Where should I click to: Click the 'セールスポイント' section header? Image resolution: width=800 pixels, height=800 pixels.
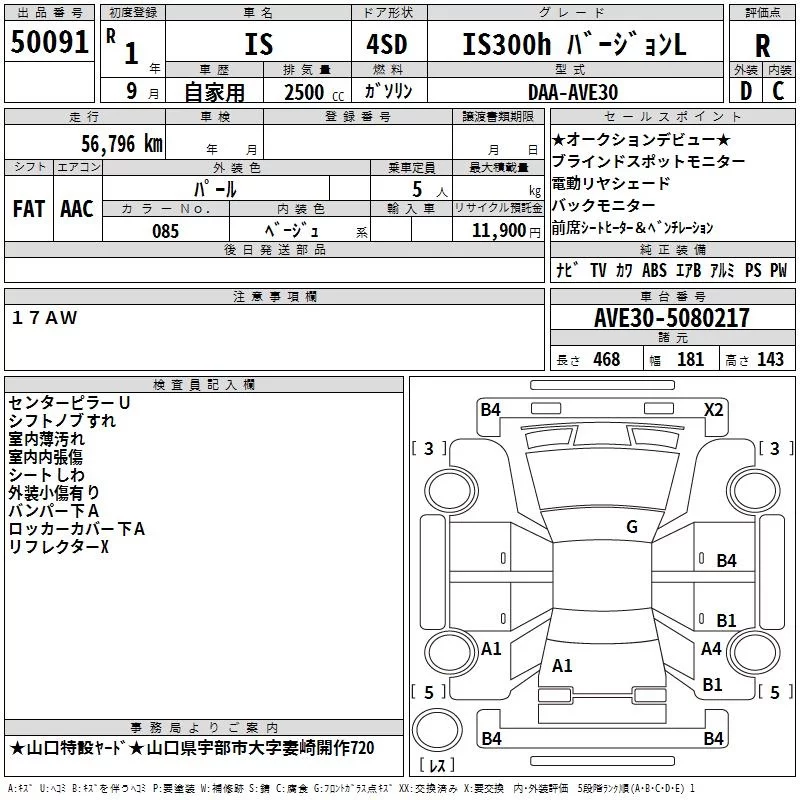pos(672,117)
